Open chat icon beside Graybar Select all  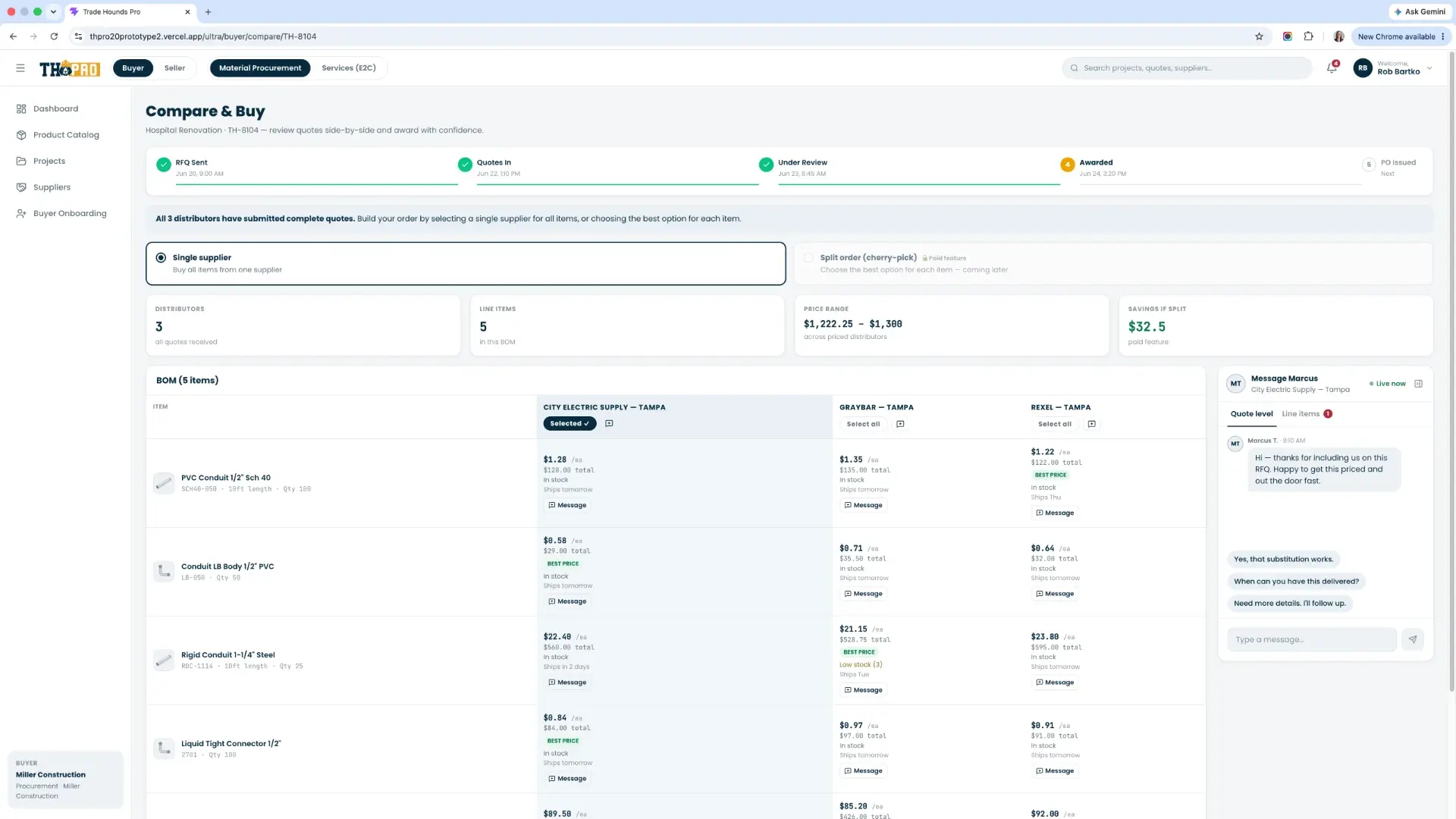pos(900,425)
